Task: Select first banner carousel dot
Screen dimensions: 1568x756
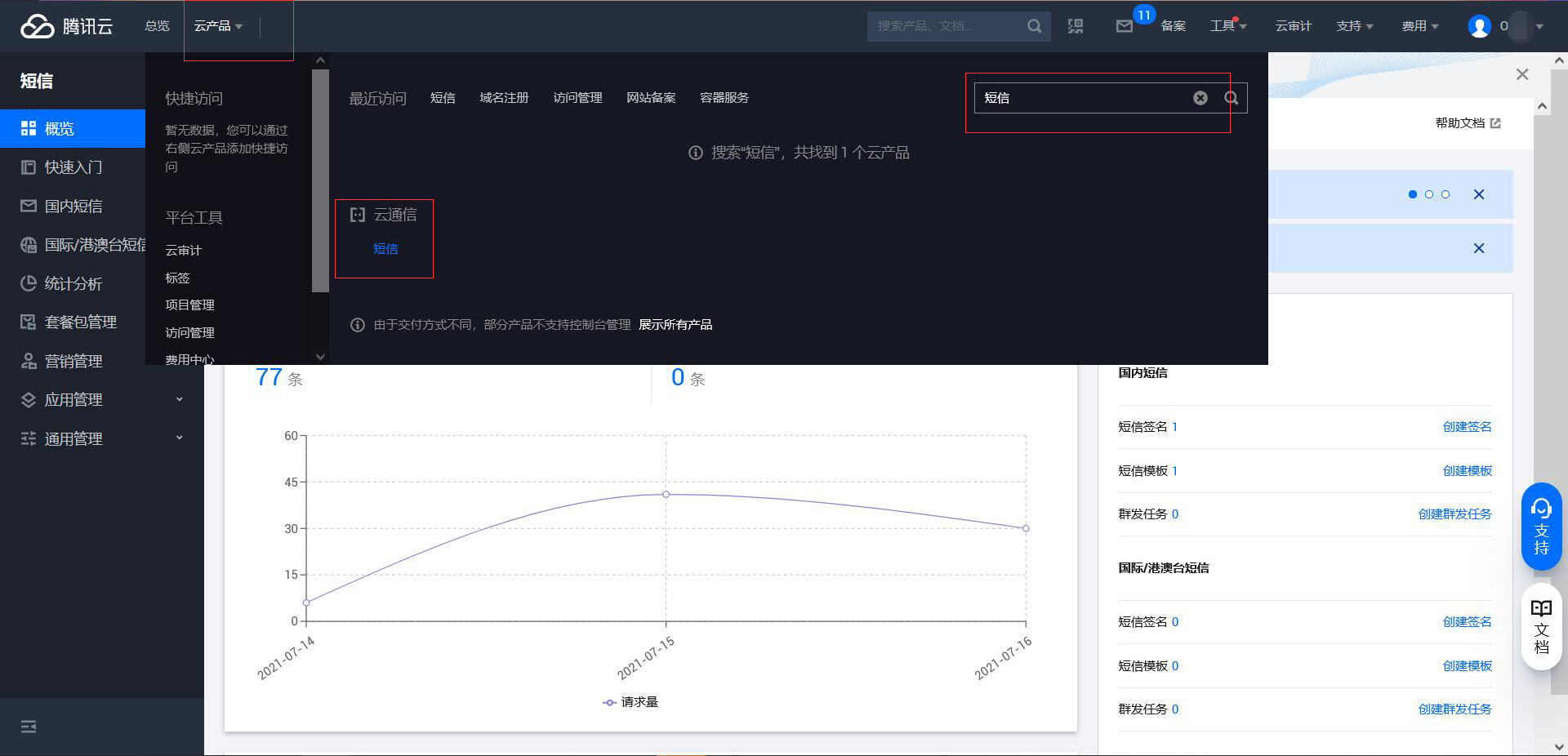Action: pos(1413,194)
